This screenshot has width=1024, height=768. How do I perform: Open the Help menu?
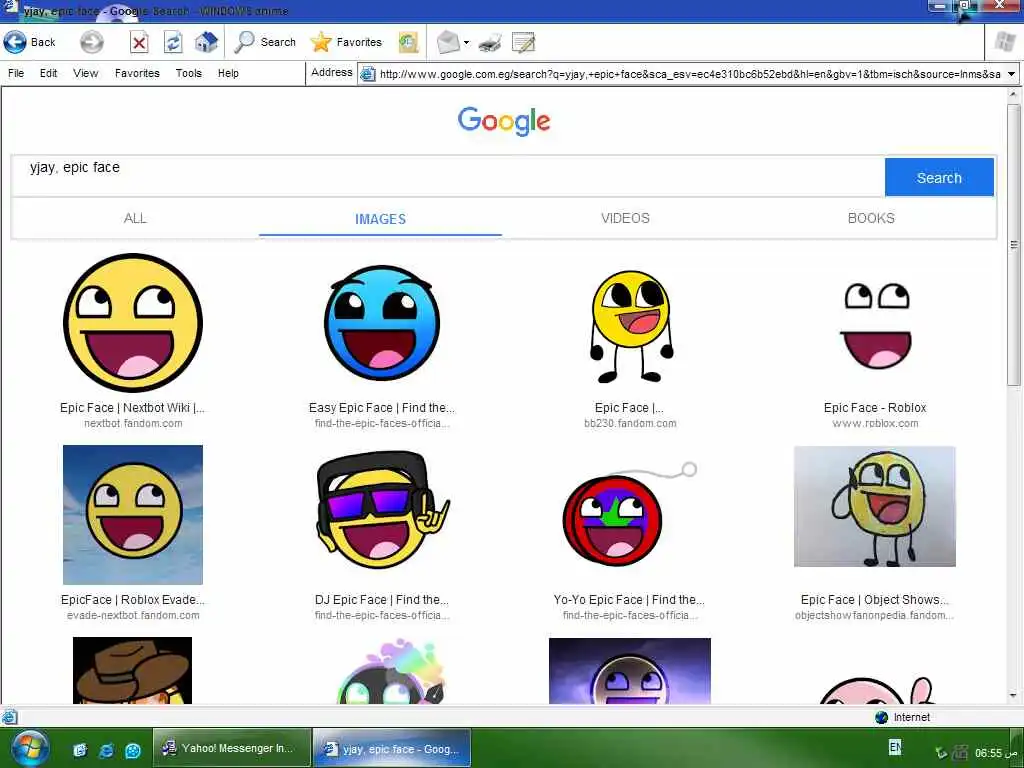(x=228, y=73)
